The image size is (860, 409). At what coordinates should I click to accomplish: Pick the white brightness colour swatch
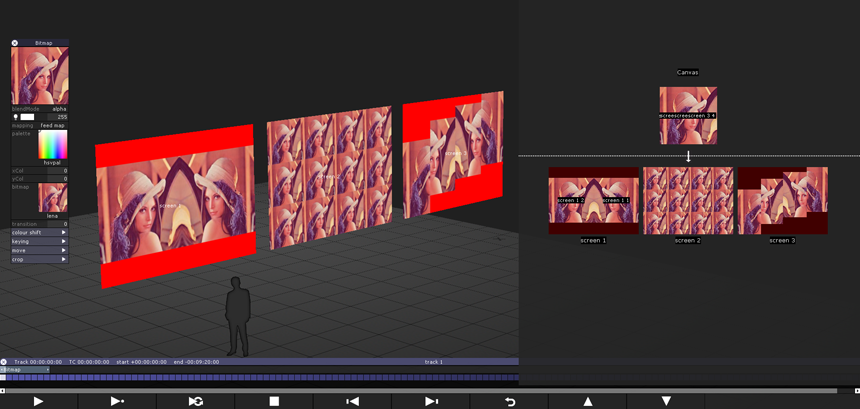point(27,117)
